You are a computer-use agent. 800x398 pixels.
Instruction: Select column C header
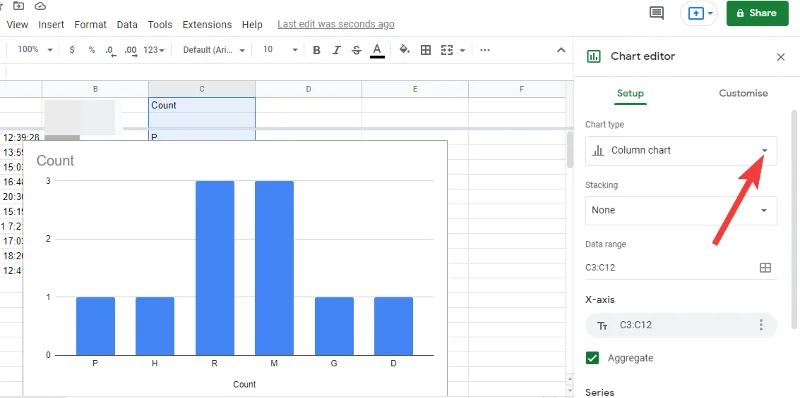pos(202,89)
